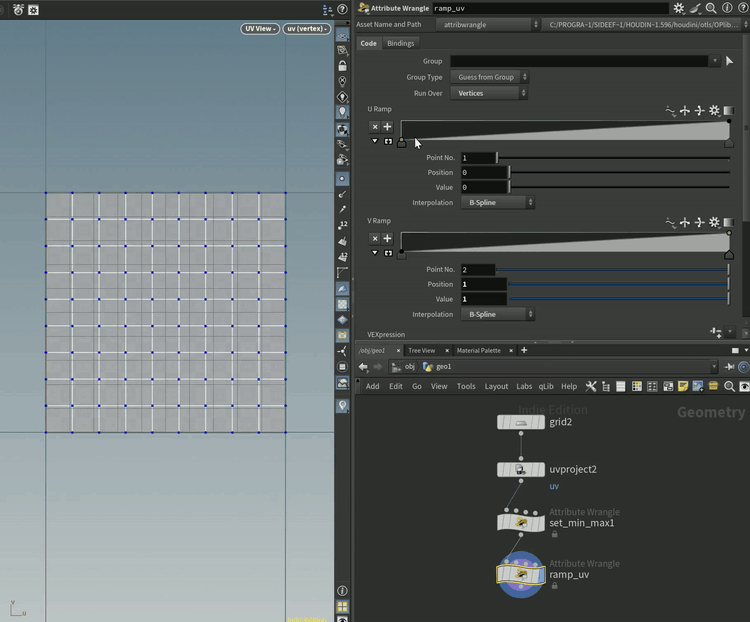Toggle the lock icon in viewport toolbar
The image size is (750, 622).
pyautogui.click(x=343, y=66)
